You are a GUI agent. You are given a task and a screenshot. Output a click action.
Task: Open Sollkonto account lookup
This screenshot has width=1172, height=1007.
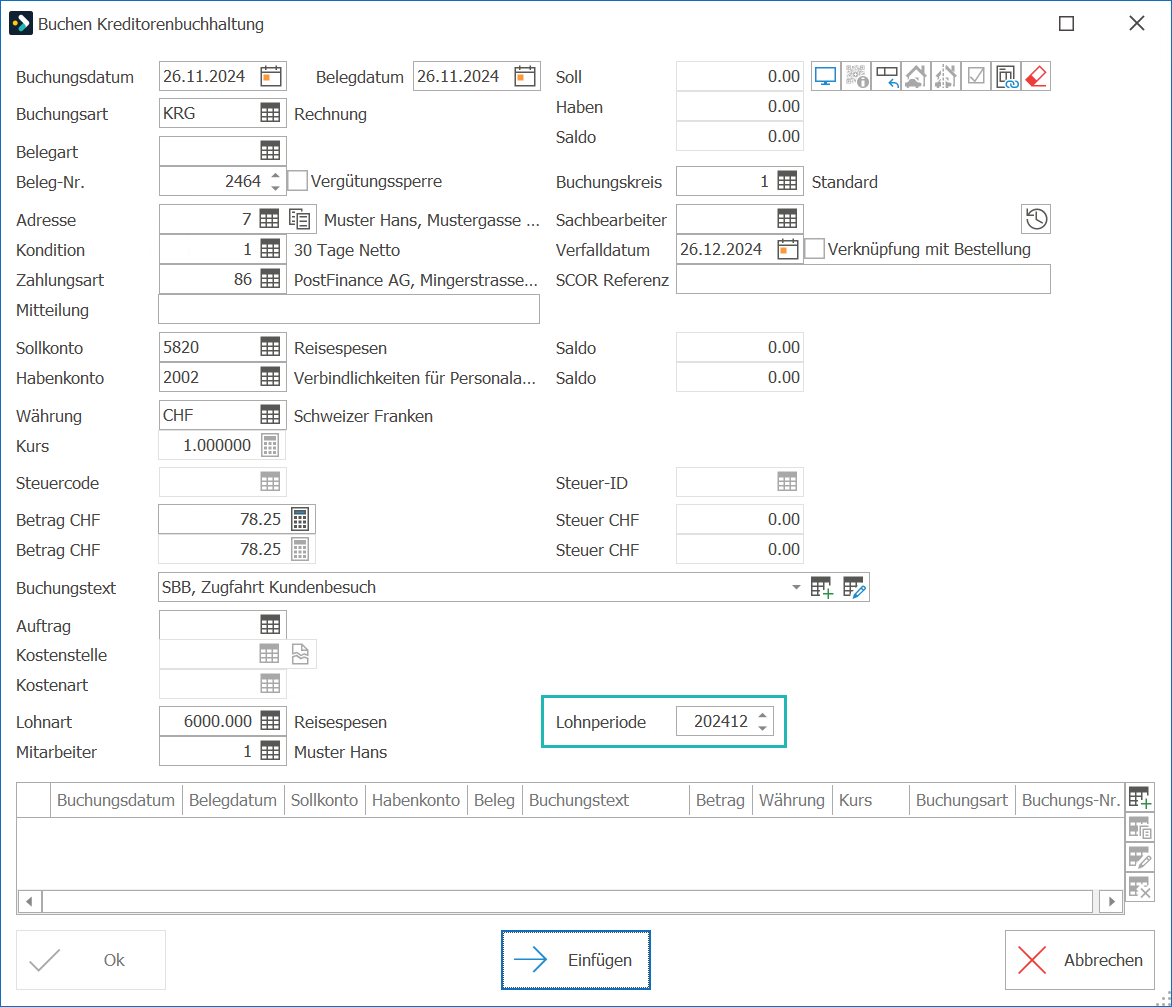tap(270, 347)
